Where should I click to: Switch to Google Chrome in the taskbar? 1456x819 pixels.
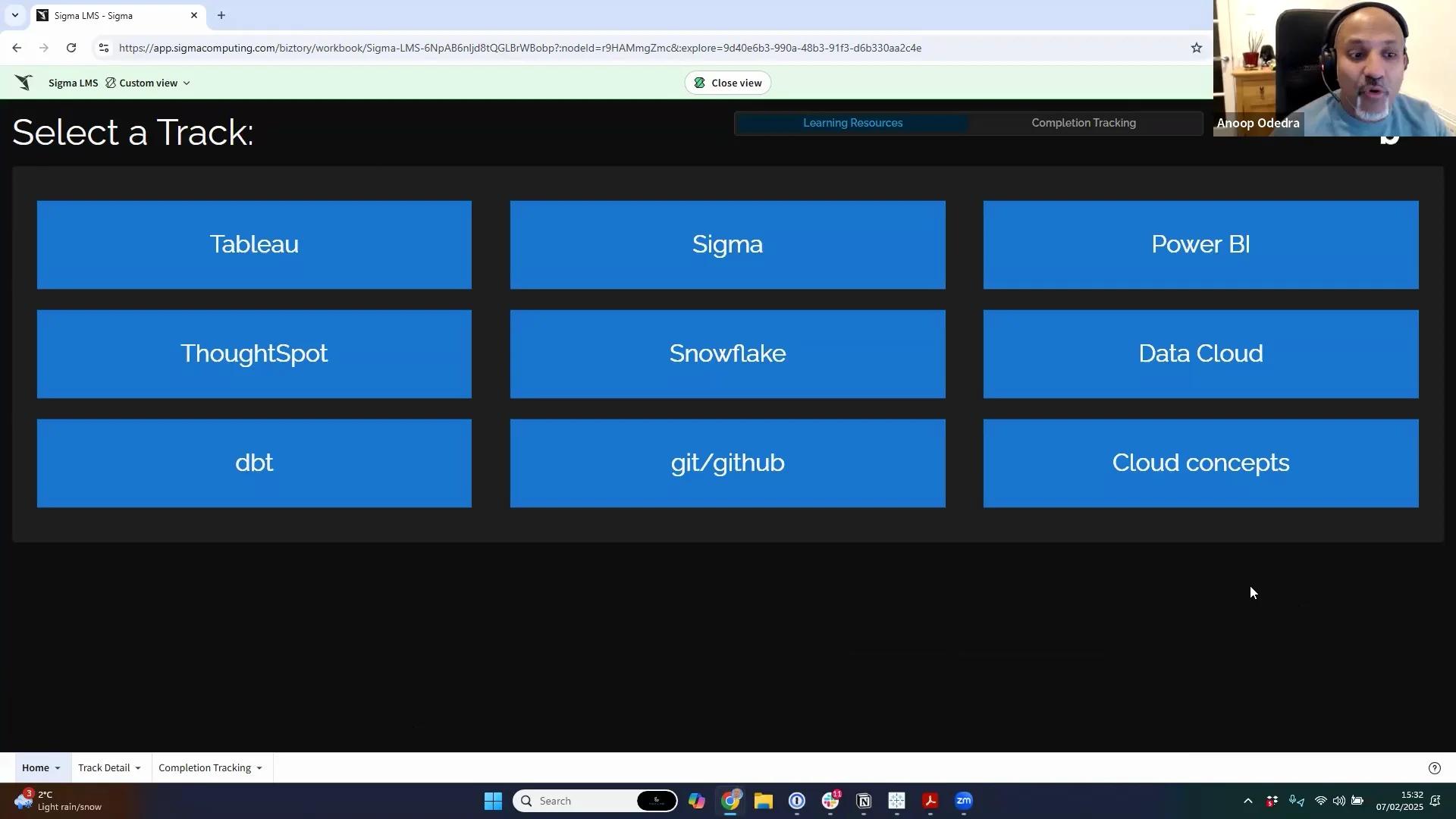[730, 801]
